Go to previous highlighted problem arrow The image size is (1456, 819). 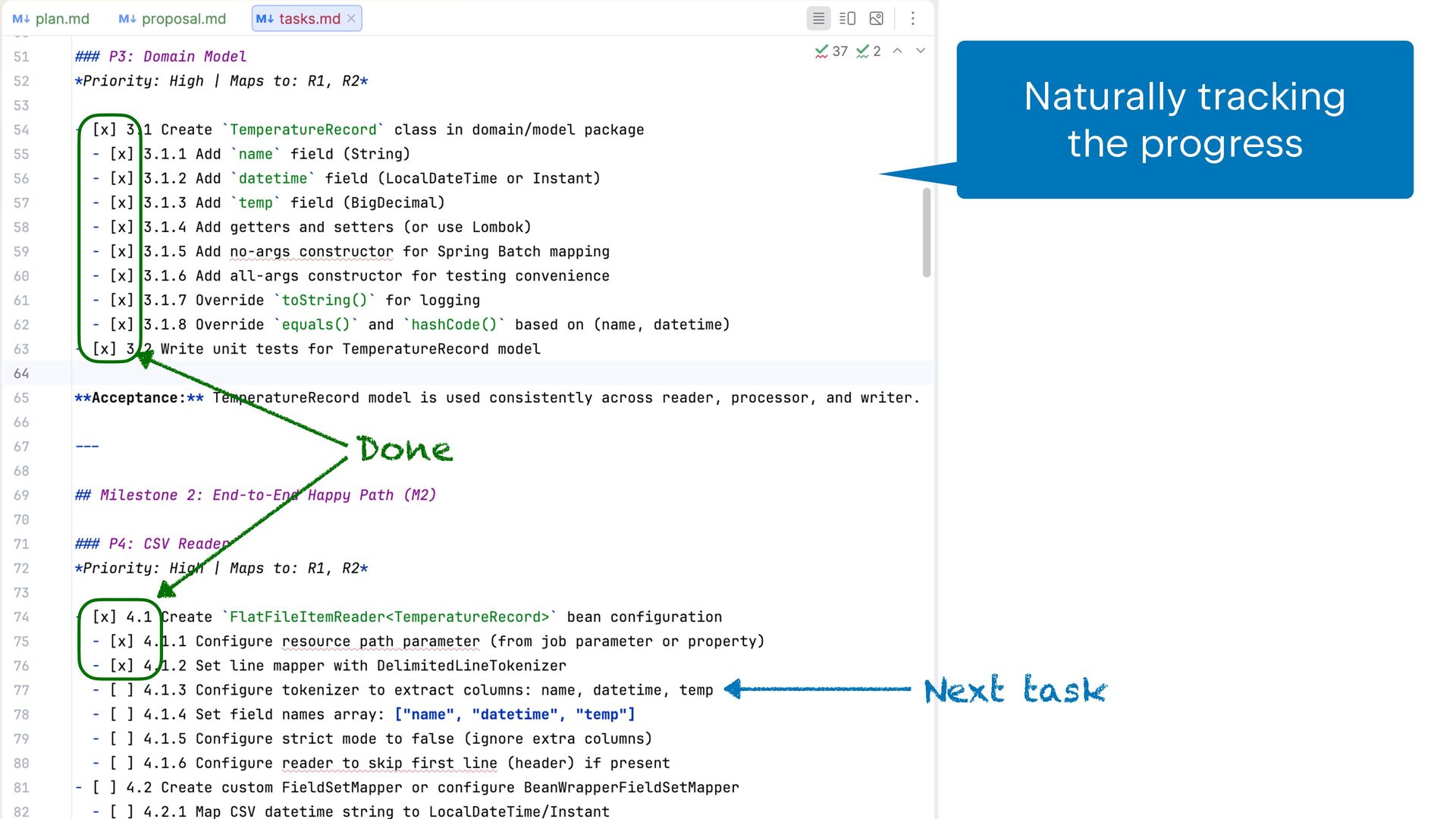(x=897, y=51)
